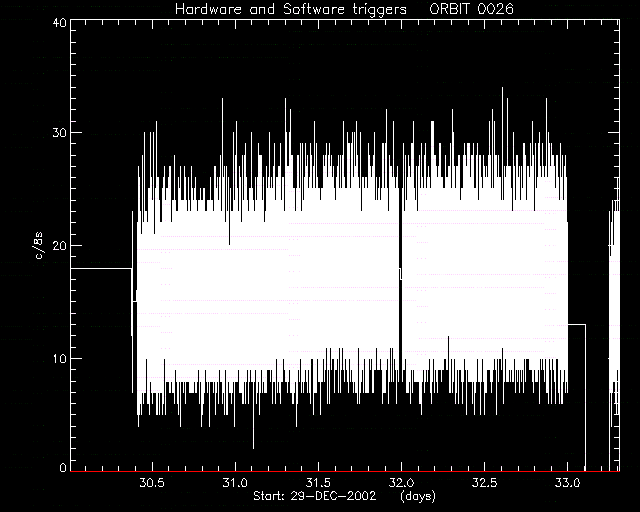This screenshot has height=512, width=640.
Task: Click the x-axis tick label 32.0
Action: pyautogui.click(x=402, y=483)
